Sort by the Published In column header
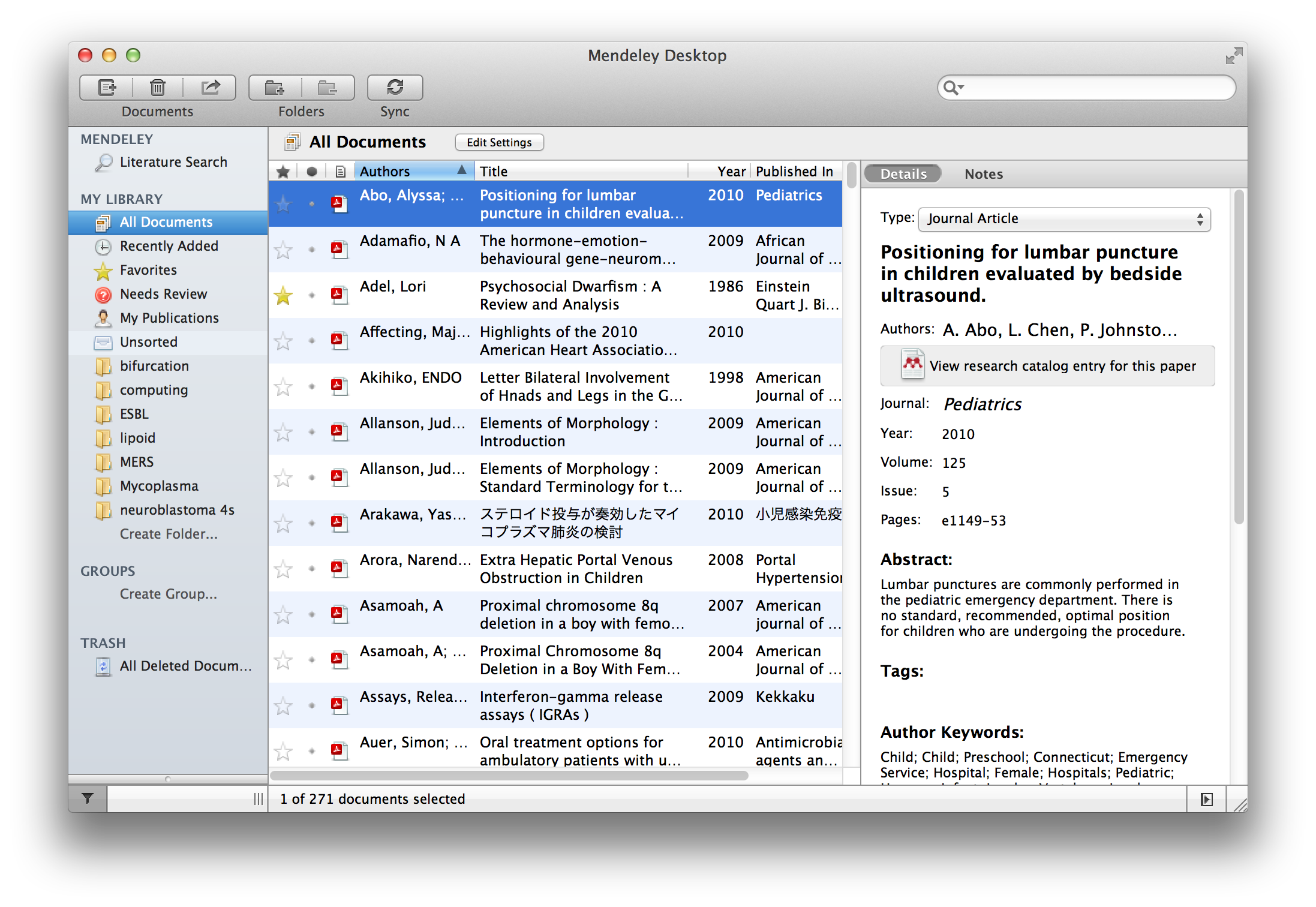Image resolution: width=1316 pixels, height=907 pixels. tap(797, 172)
